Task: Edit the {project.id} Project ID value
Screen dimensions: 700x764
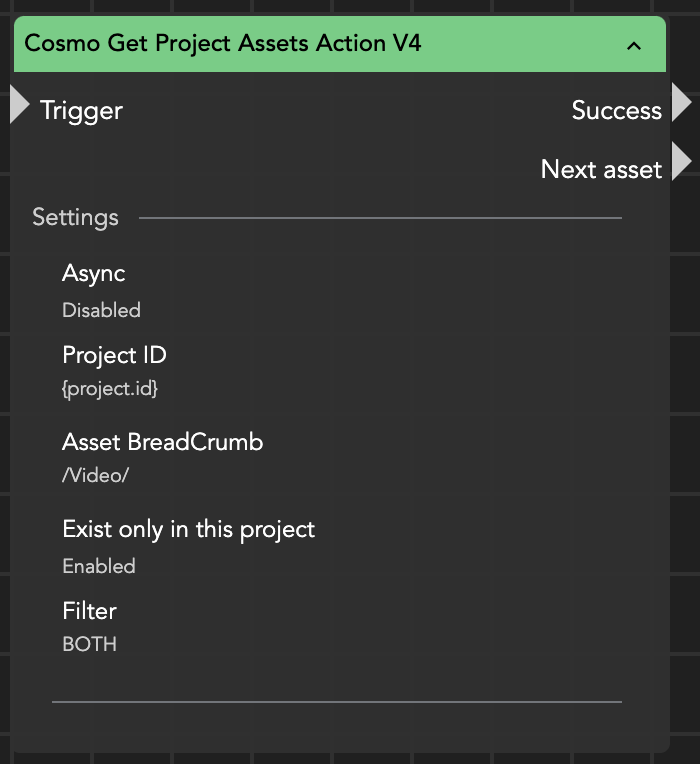Action: coord(110,389)
